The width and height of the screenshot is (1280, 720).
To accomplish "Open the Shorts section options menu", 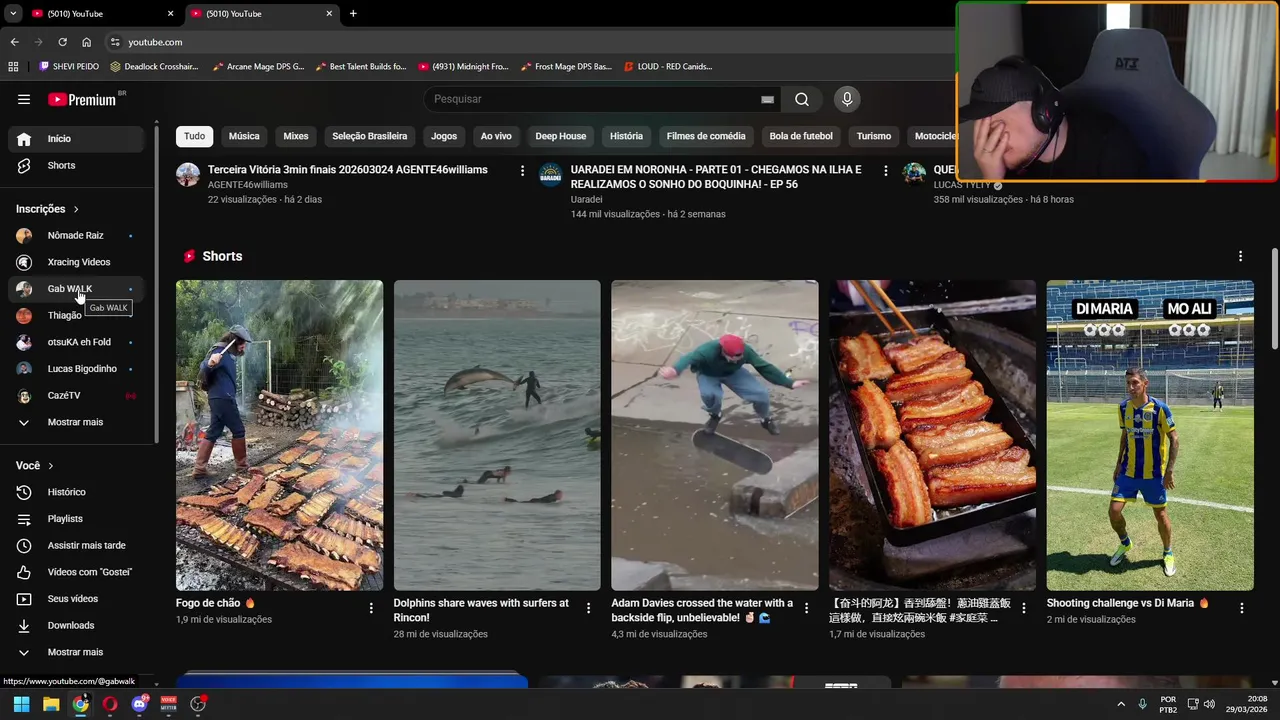I will 1240,256.
